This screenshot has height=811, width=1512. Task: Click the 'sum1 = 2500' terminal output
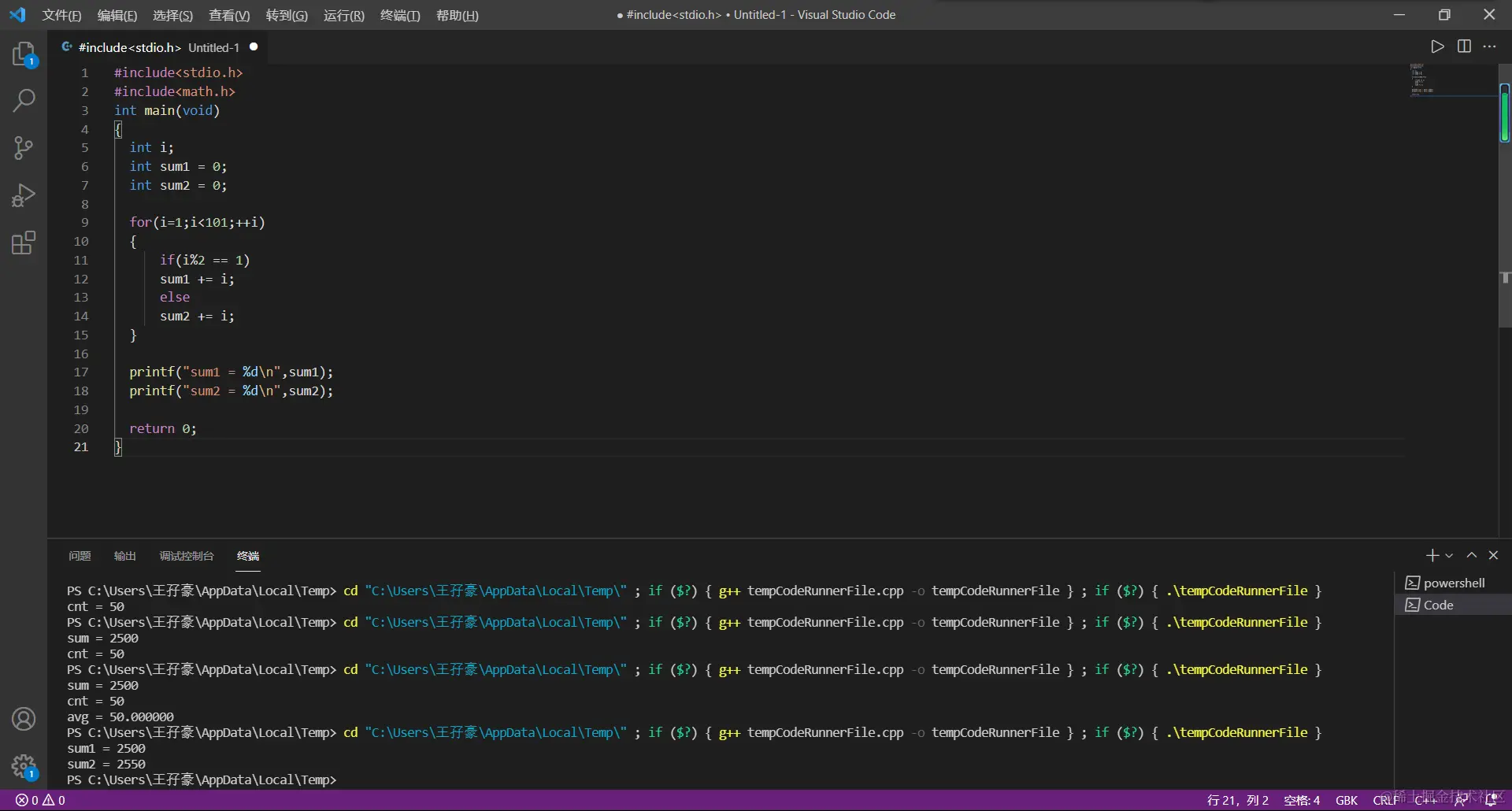(x=106, y=748)
